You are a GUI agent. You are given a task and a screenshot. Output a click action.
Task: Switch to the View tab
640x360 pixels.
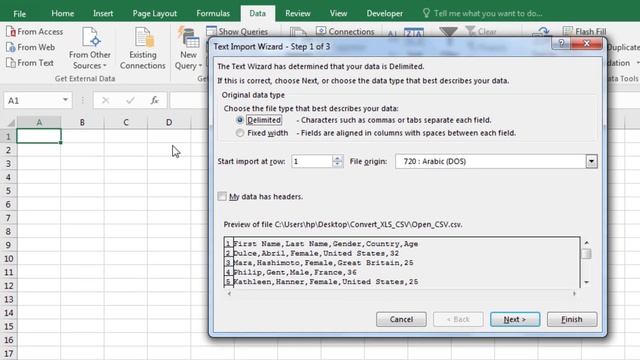[338, 13]
